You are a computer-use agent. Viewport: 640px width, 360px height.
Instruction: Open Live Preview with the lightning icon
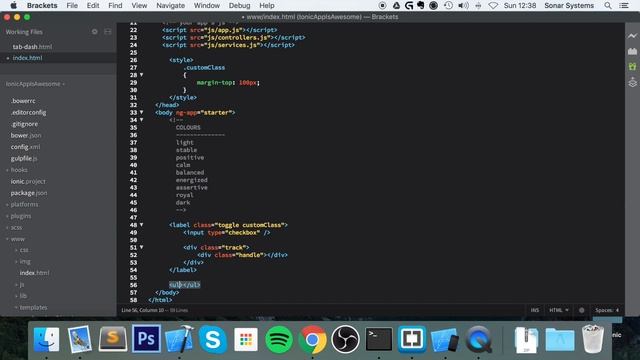[x=632, y=36]
